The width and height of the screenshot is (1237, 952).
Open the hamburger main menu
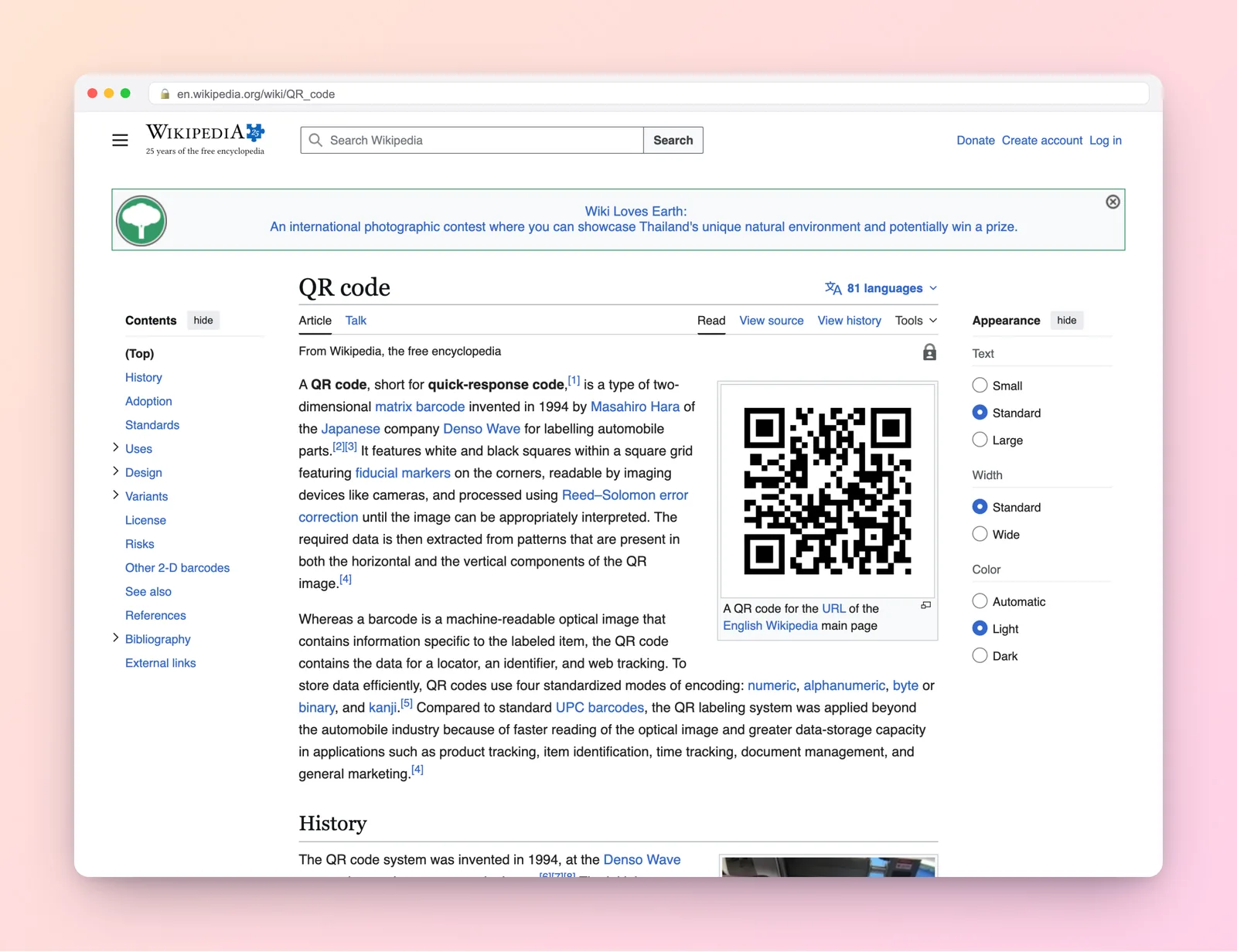(120, 140)
